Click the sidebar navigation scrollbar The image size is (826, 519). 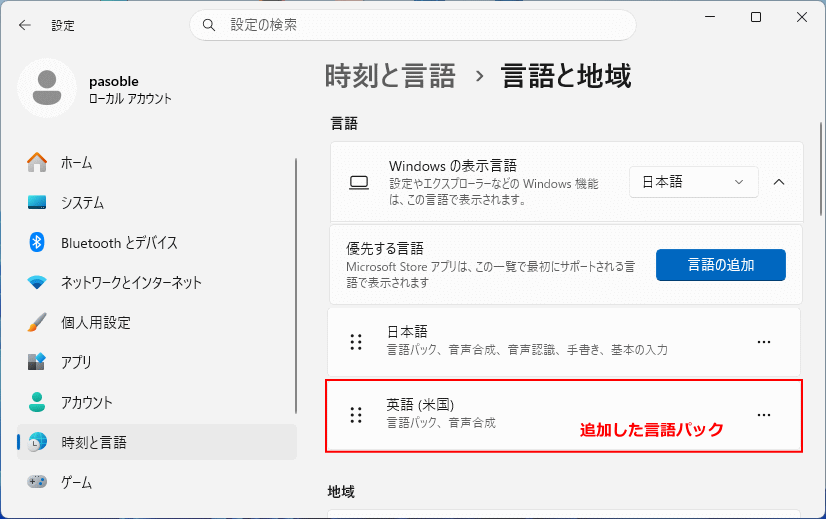click(296, 286)
